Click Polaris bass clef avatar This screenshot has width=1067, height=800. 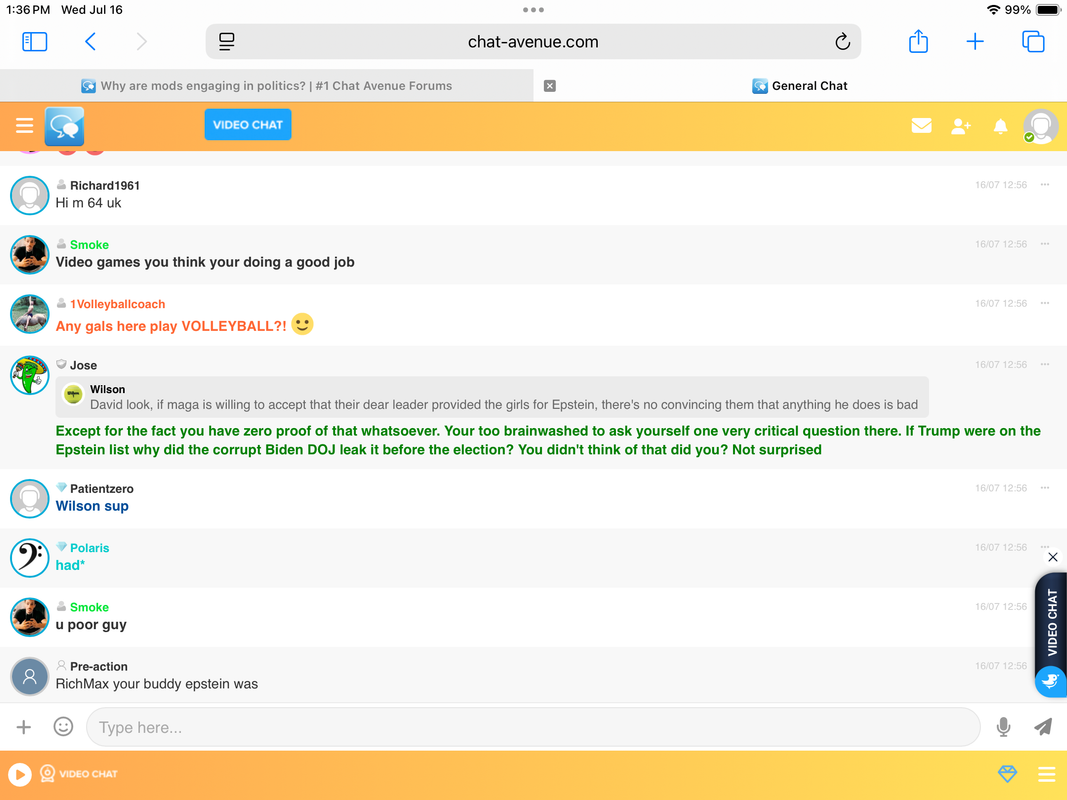click(30, 557)
